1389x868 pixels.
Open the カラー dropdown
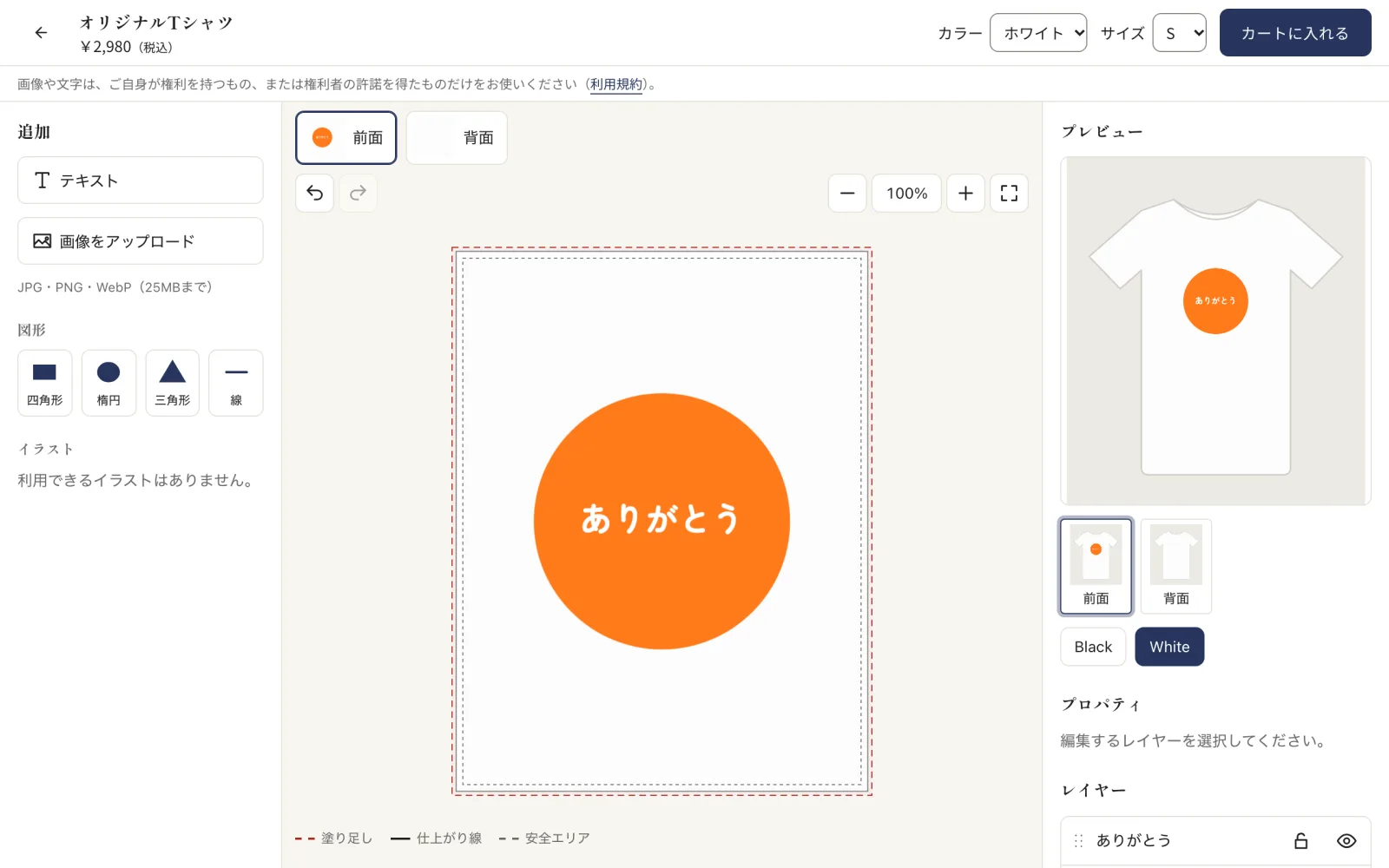[1038, 33]
